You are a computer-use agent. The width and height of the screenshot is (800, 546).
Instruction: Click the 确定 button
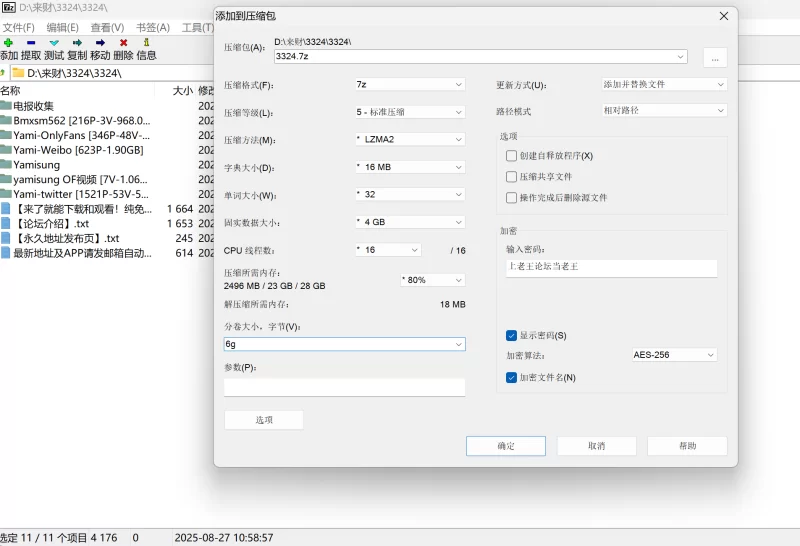click(x=506, y=446)
